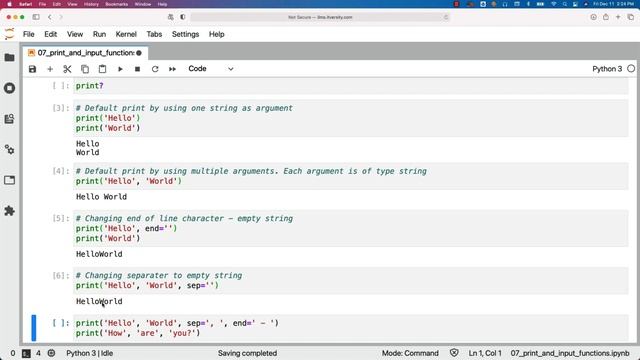Click the last cell with sep and end
The image size is (640, 360).
351,328
